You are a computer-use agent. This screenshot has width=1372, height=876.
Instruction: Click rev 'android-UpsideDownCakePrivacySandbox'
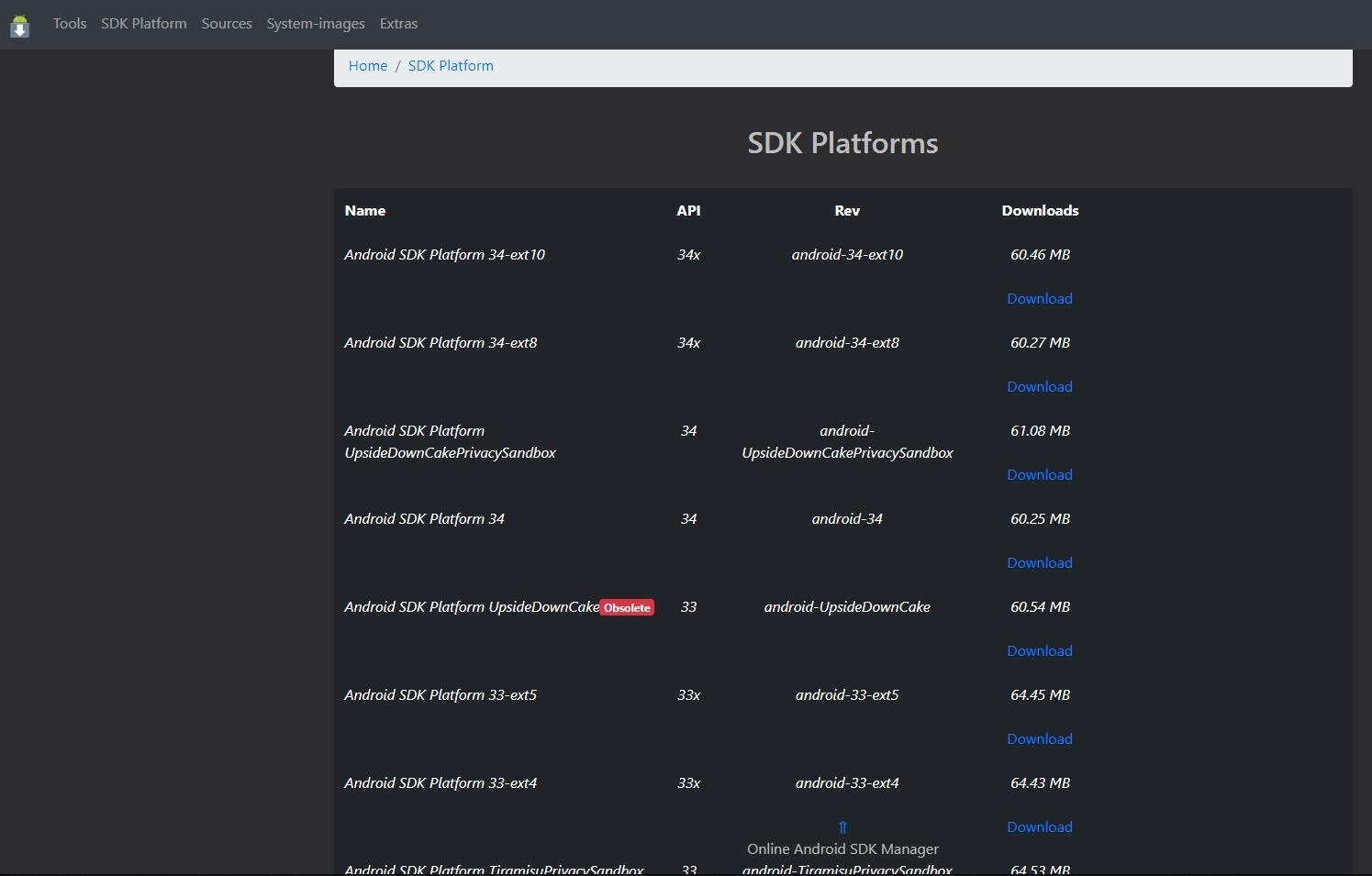click(x=847, y=442)
